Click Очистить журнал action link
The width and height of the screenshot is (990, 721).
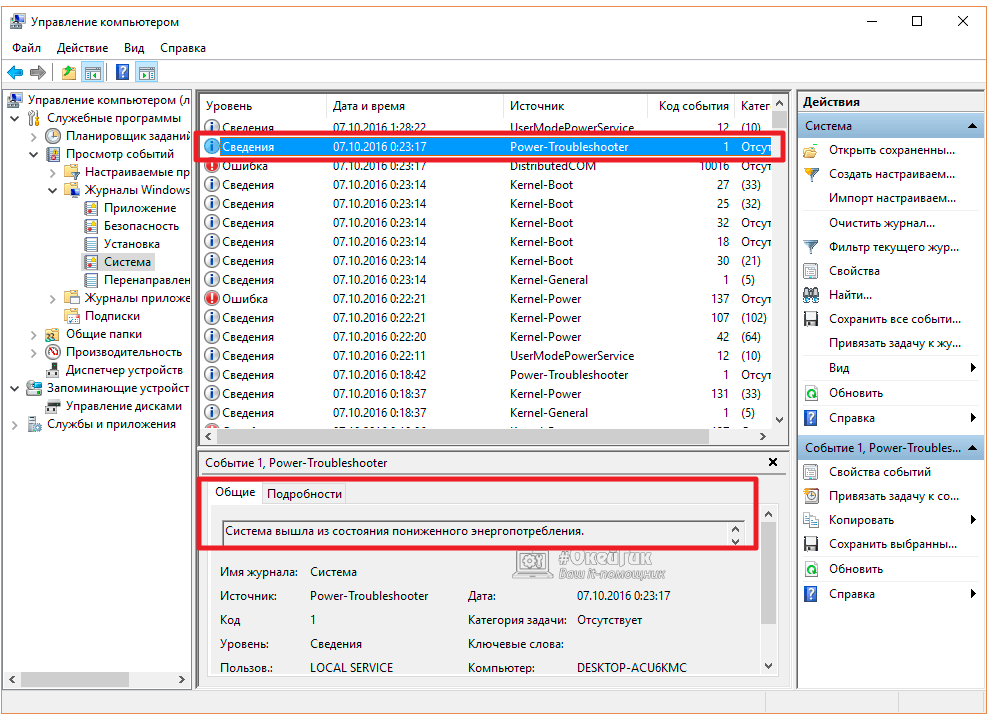[882, 223]
